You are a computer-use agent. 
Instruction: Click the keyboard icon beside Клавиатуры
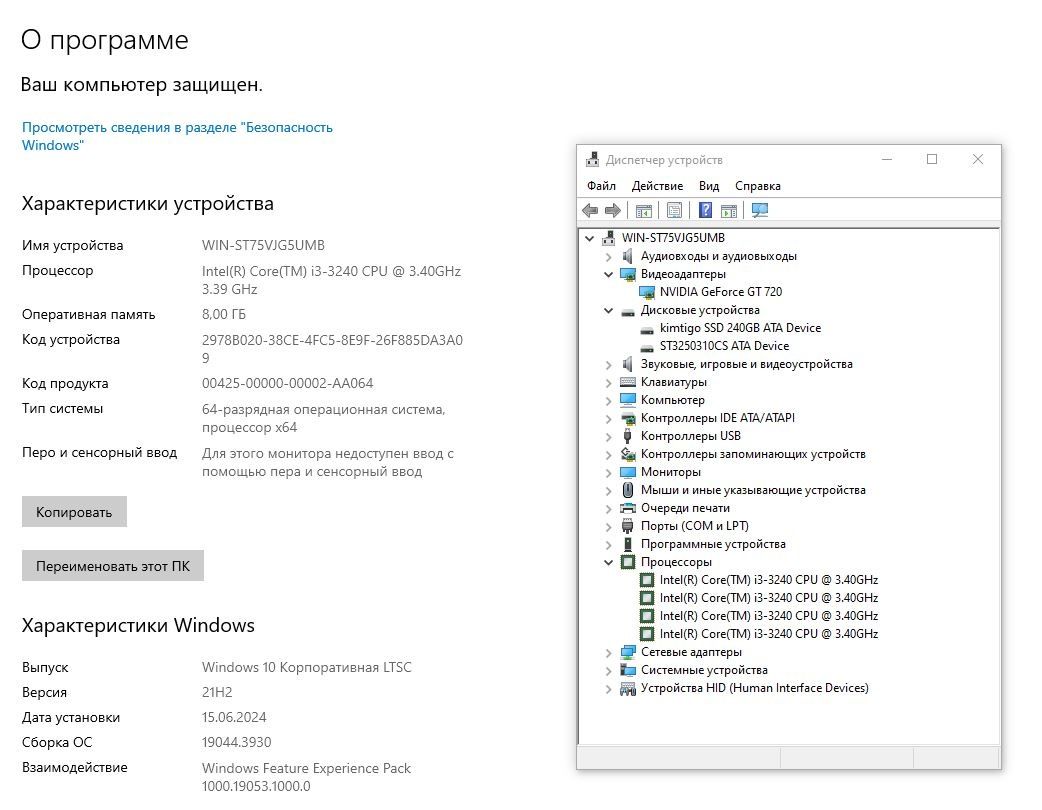coord(627,382)
